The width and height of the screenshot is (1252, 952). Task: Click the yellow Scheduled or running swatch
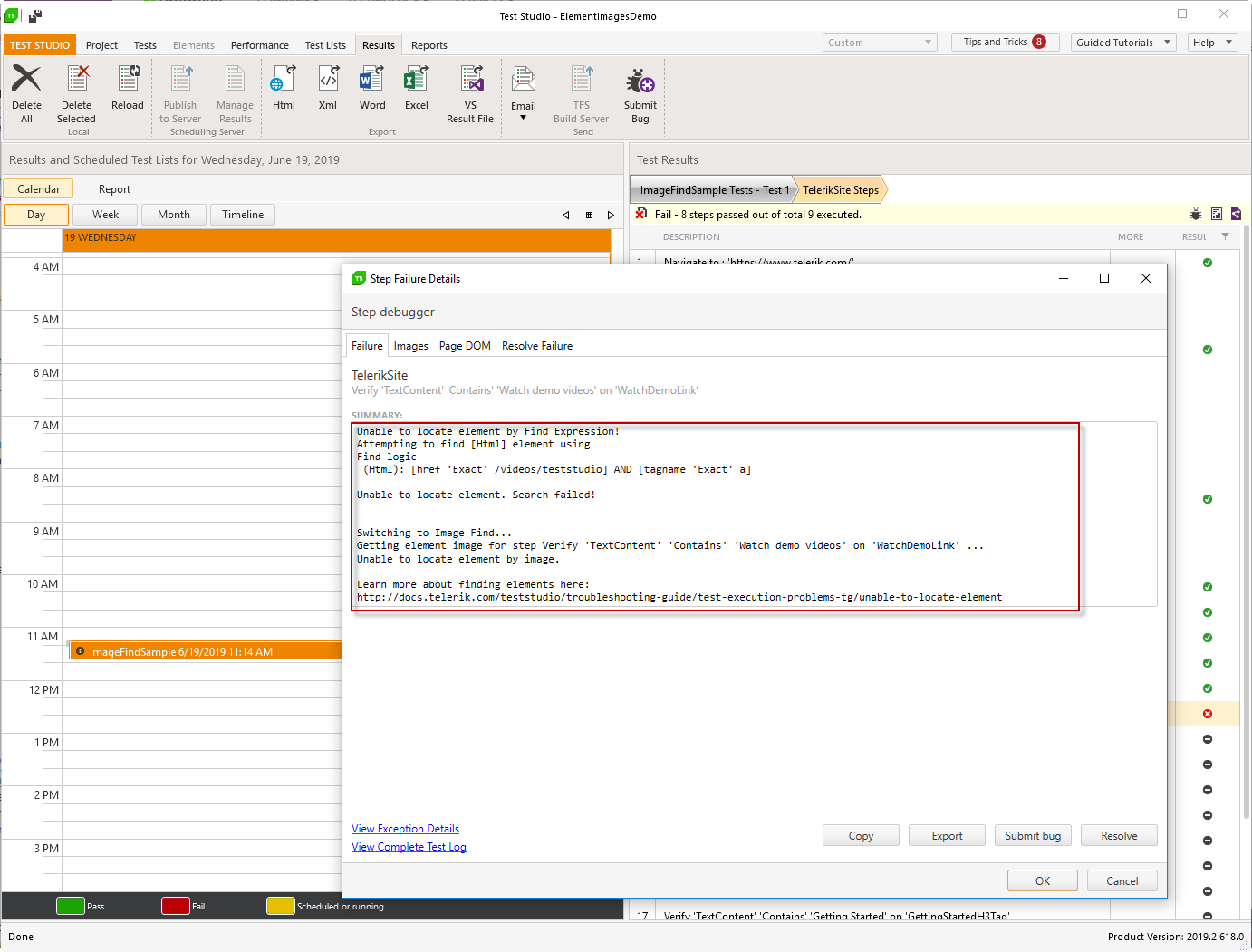281,906
